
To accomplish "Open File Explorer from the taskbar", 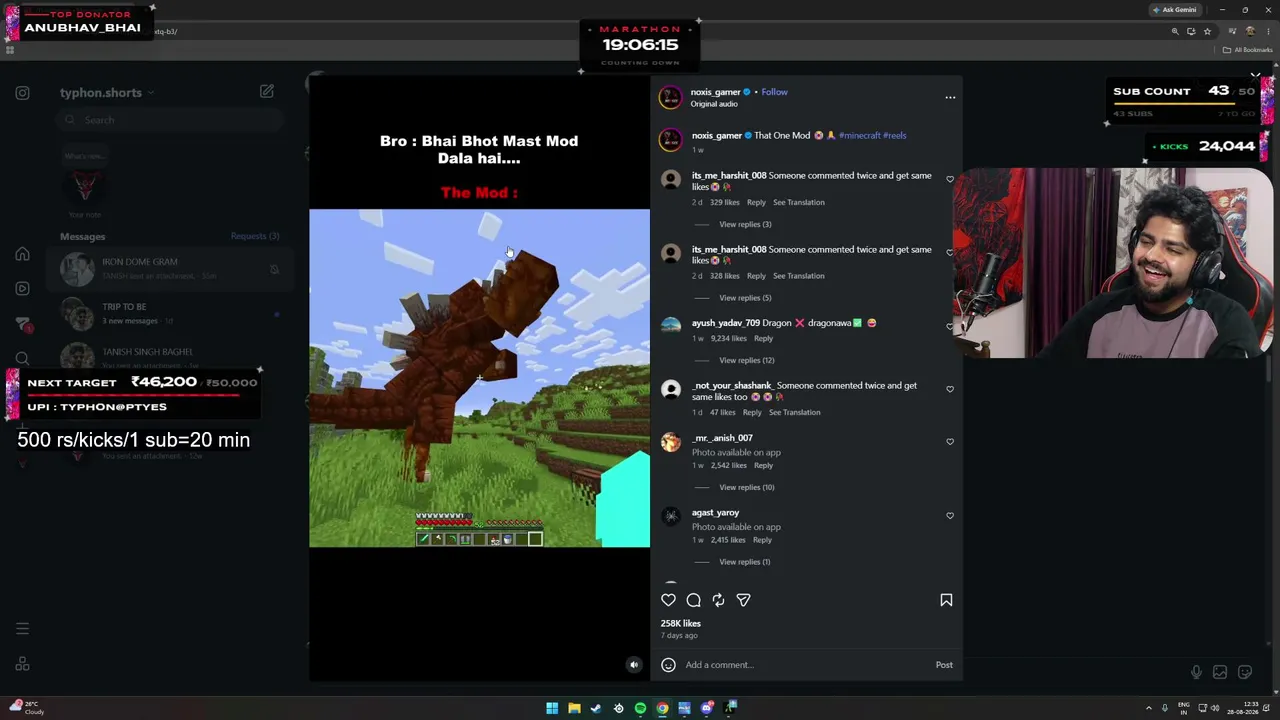I will coord(574,708).
